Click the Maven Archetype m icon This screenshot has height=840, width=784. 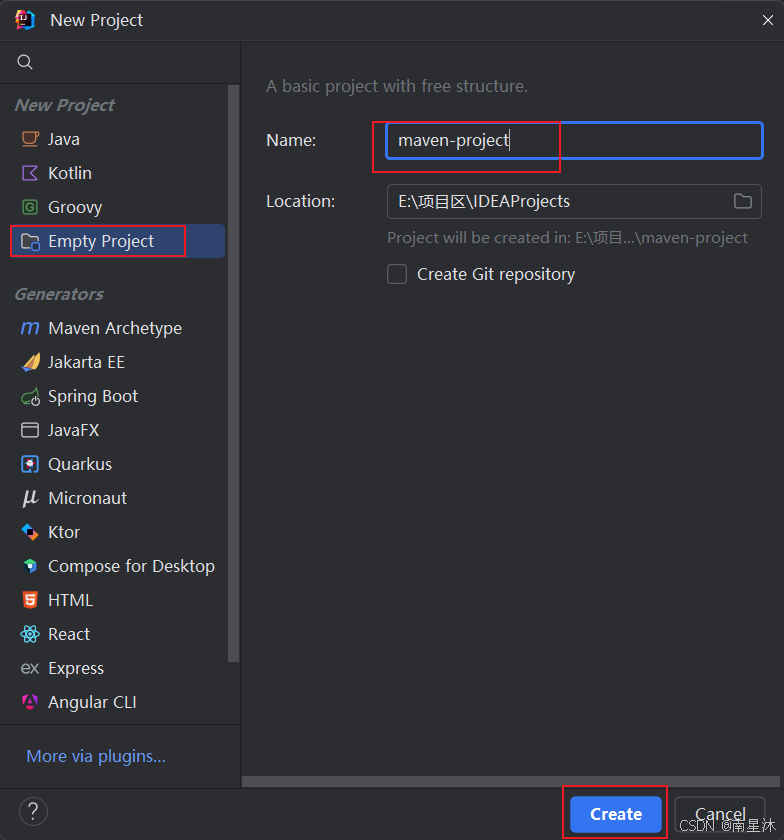click(x=30, y=328)
